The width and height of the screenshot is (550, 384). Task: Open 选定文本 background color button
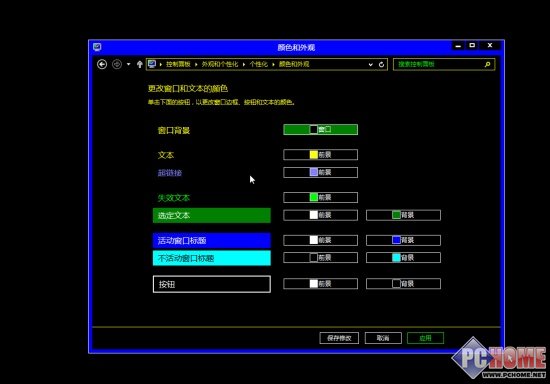point(403,215)
